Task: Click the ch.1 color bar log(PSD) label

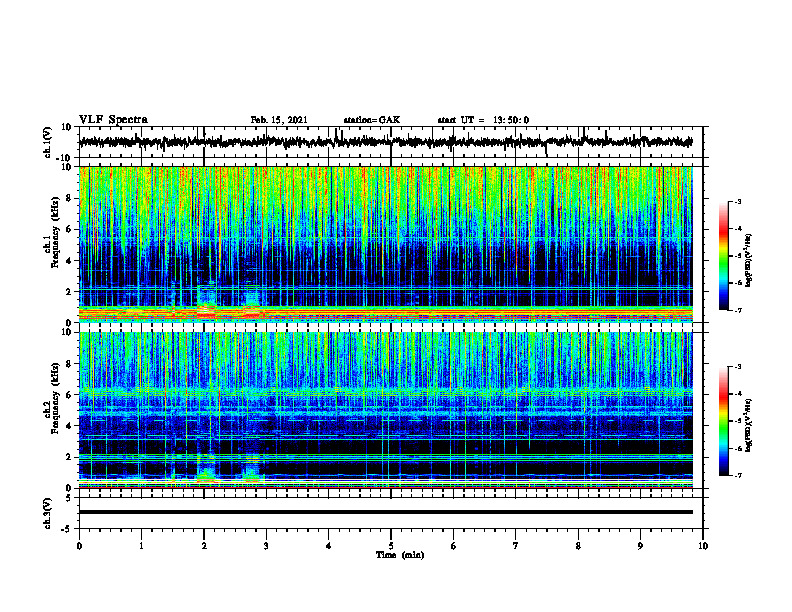Action: (749, 261)
